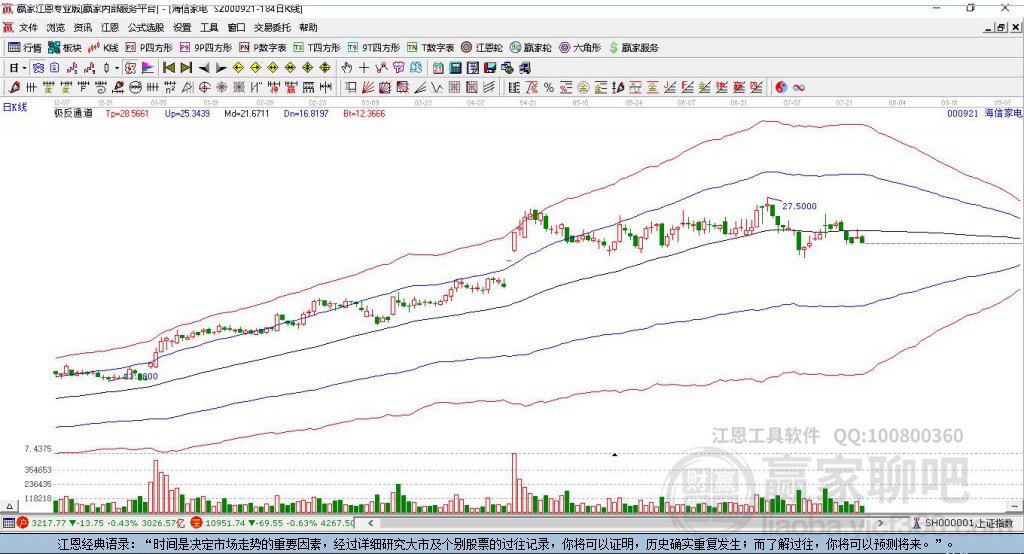
Task: Open the 9P四方形 tool
Action: (206, 48)
